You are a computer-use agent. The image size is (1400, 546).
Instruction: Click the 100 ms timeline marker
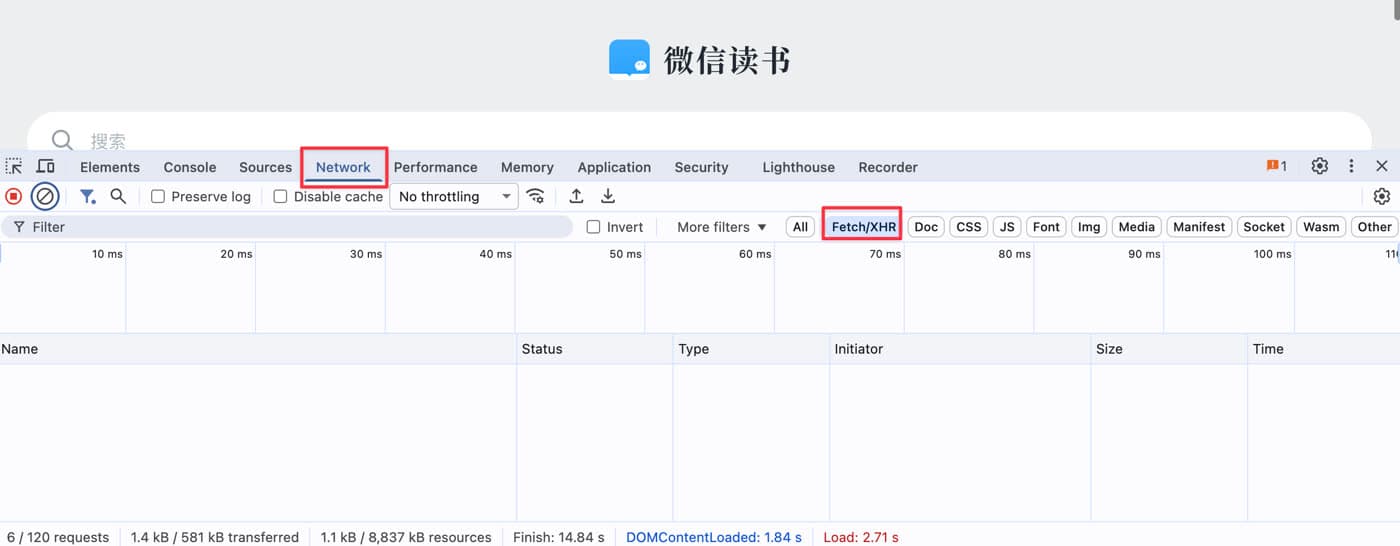[1272, 254]
